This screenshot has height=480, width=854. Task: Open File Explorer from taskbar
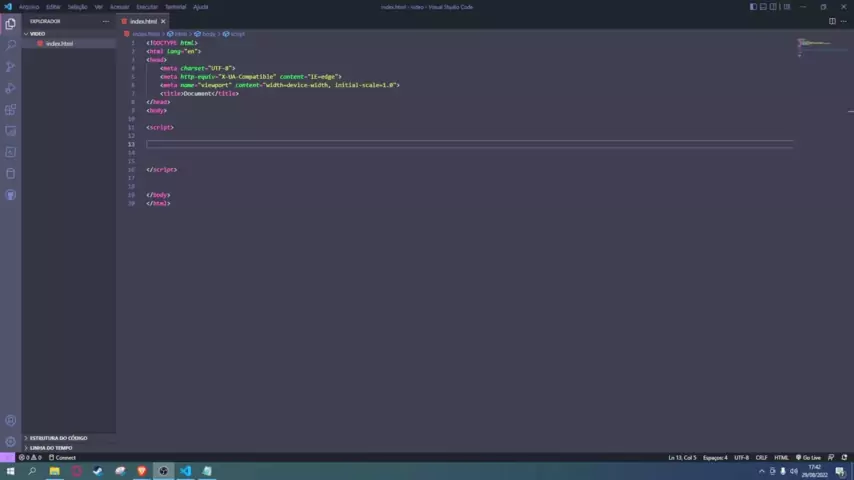coord(54,471)
